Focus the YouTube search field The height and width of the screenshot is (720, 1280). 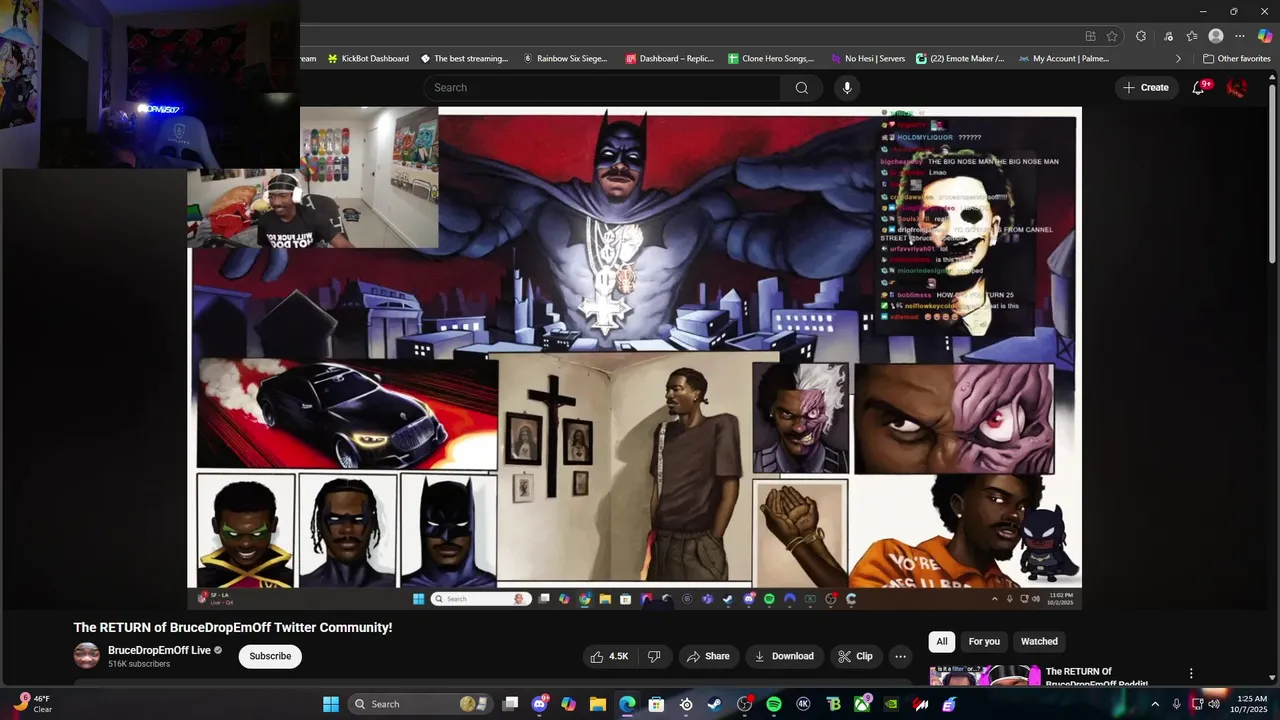pyautogui.click(x=603, y=88)
